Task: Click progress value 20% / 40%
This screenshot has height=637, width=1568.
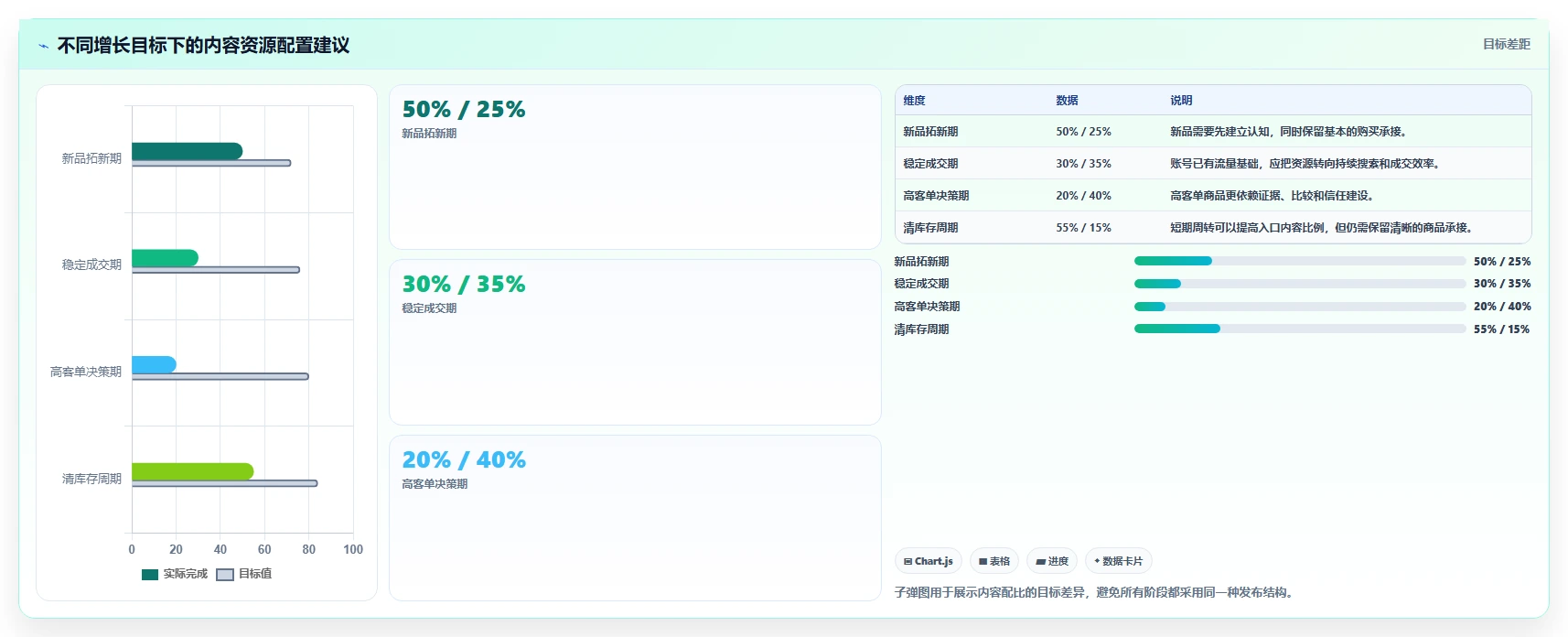Action: click(1501, 307)
